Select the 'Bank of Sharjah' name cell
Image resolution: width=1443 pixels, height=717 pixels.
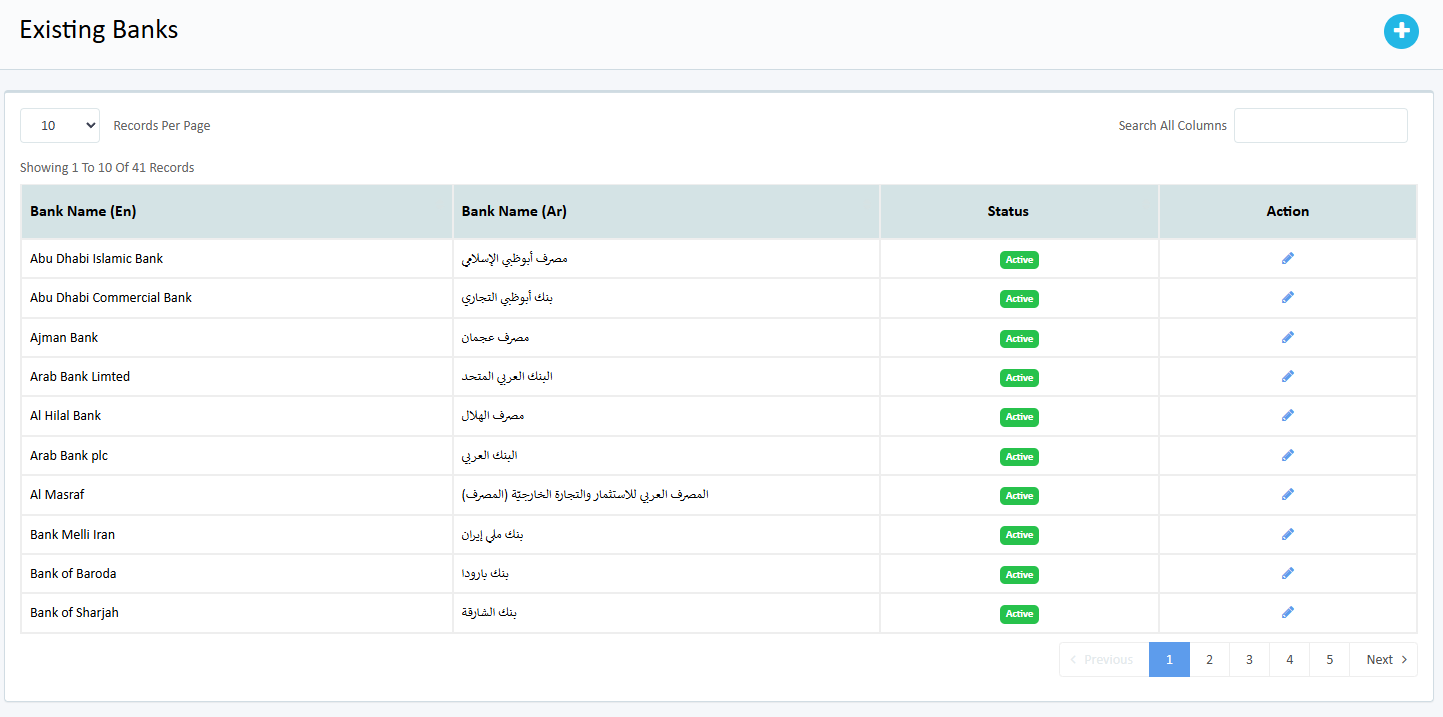[237, 613]
